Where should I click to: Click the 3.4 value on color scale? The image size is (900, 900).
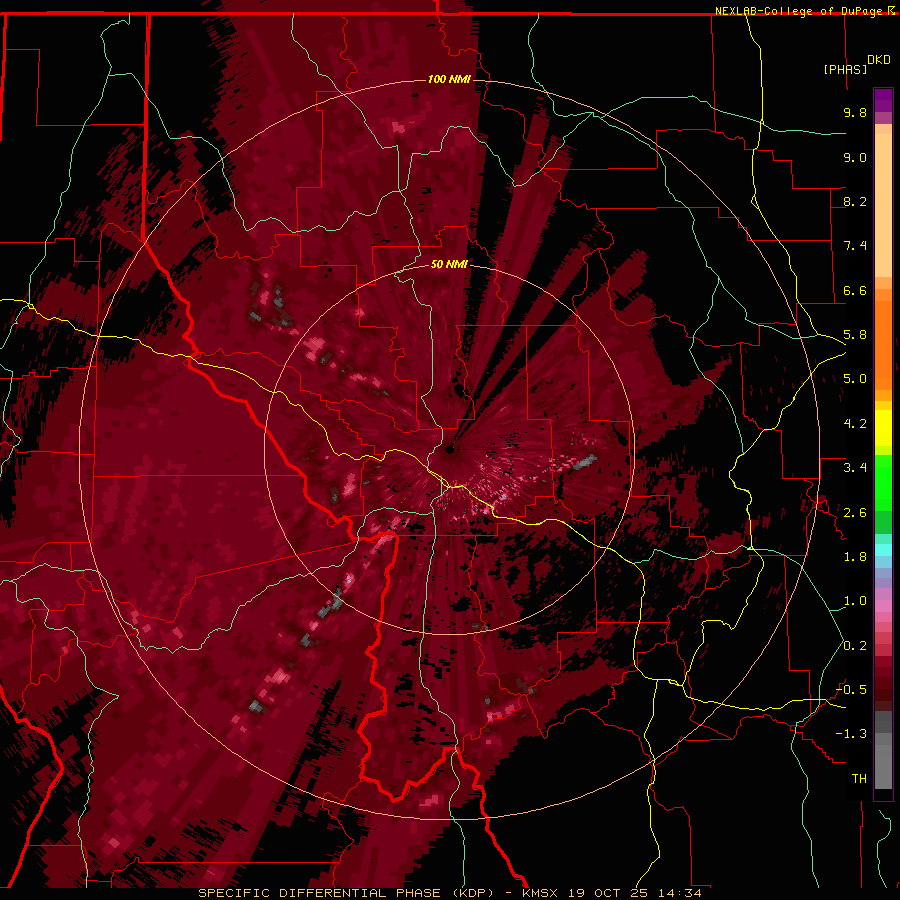[x=855, y=468]
